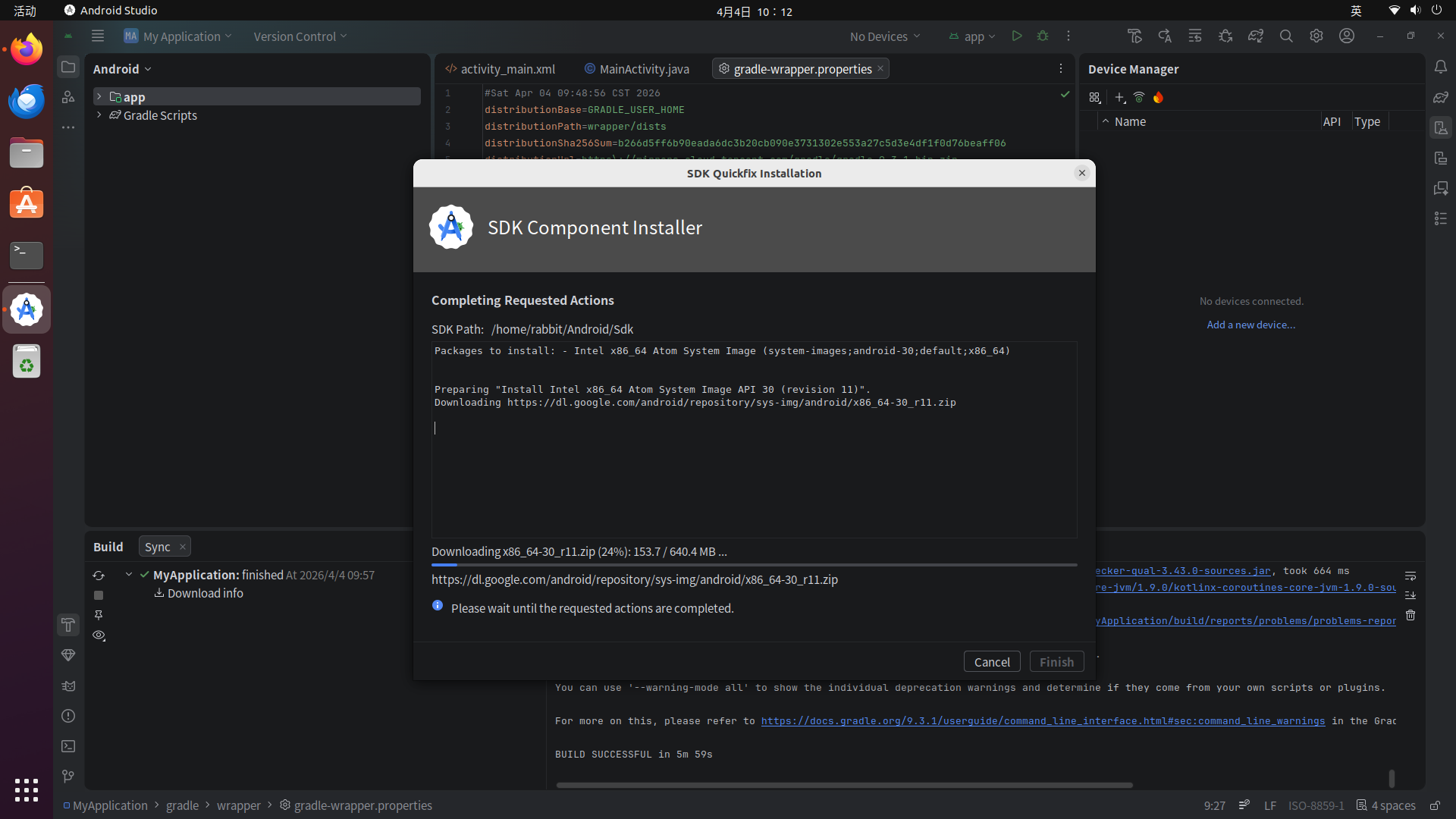Screen dimensions: 1456x819
Task: Cancel the SDK download
Action: 991,661
